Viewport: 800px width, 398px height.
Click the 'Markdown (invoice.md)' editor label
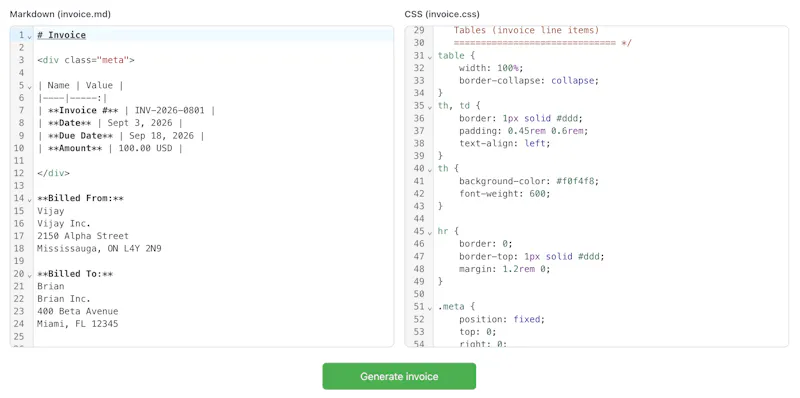60,14
